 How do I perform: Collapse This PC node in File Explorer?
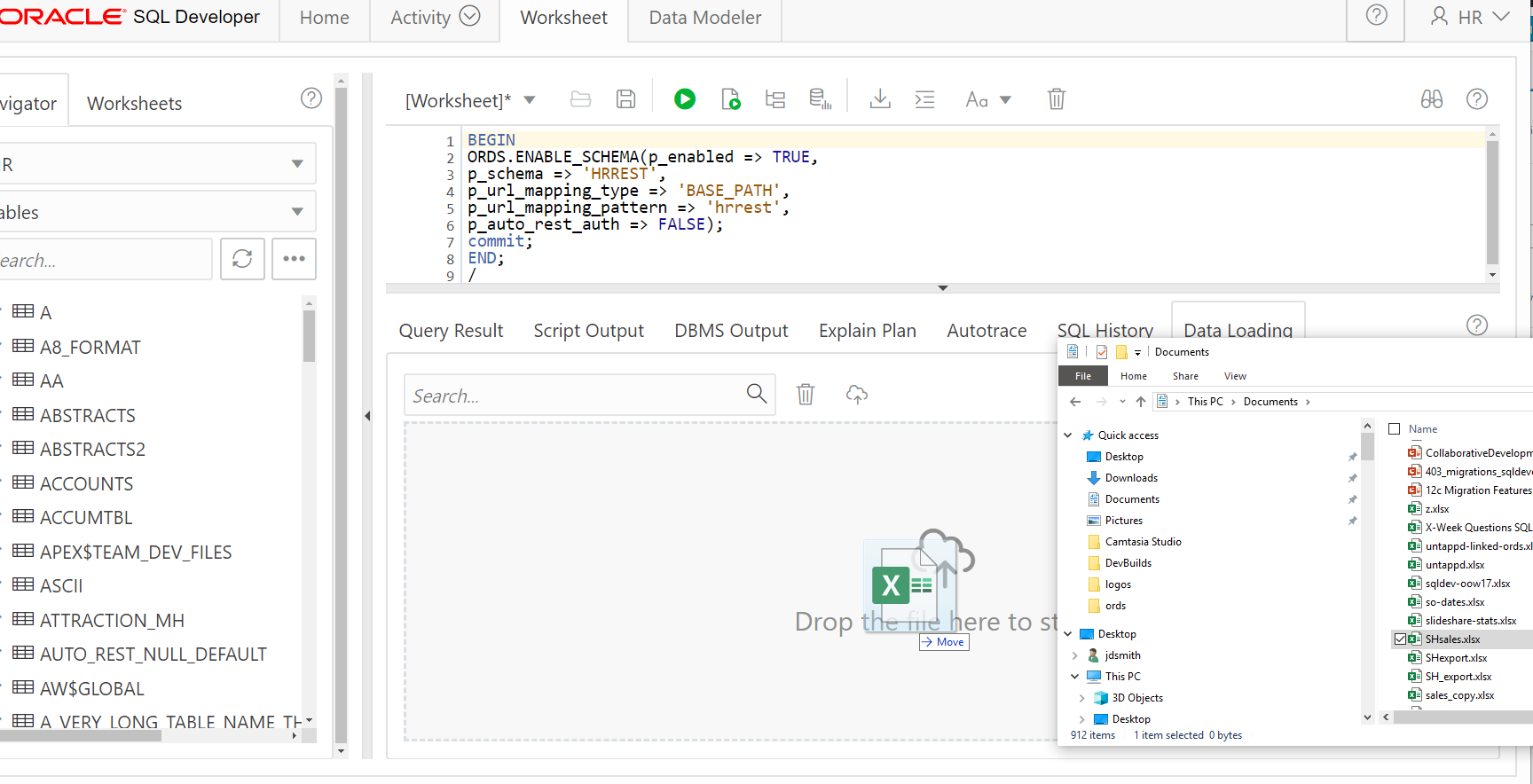pos(1074,677)
